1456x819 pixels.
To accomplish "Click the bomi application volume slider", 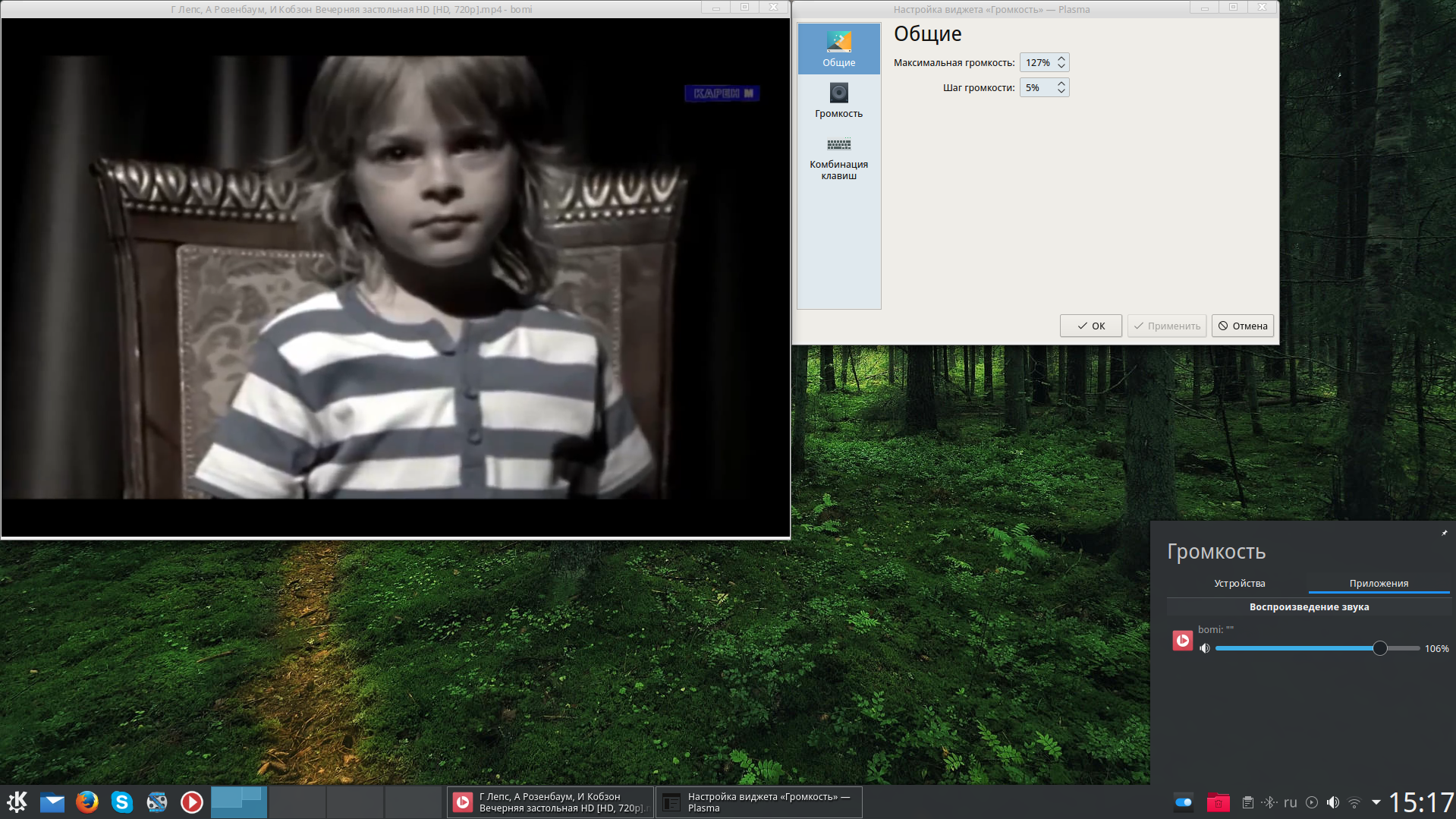I will click(1317, 648).
